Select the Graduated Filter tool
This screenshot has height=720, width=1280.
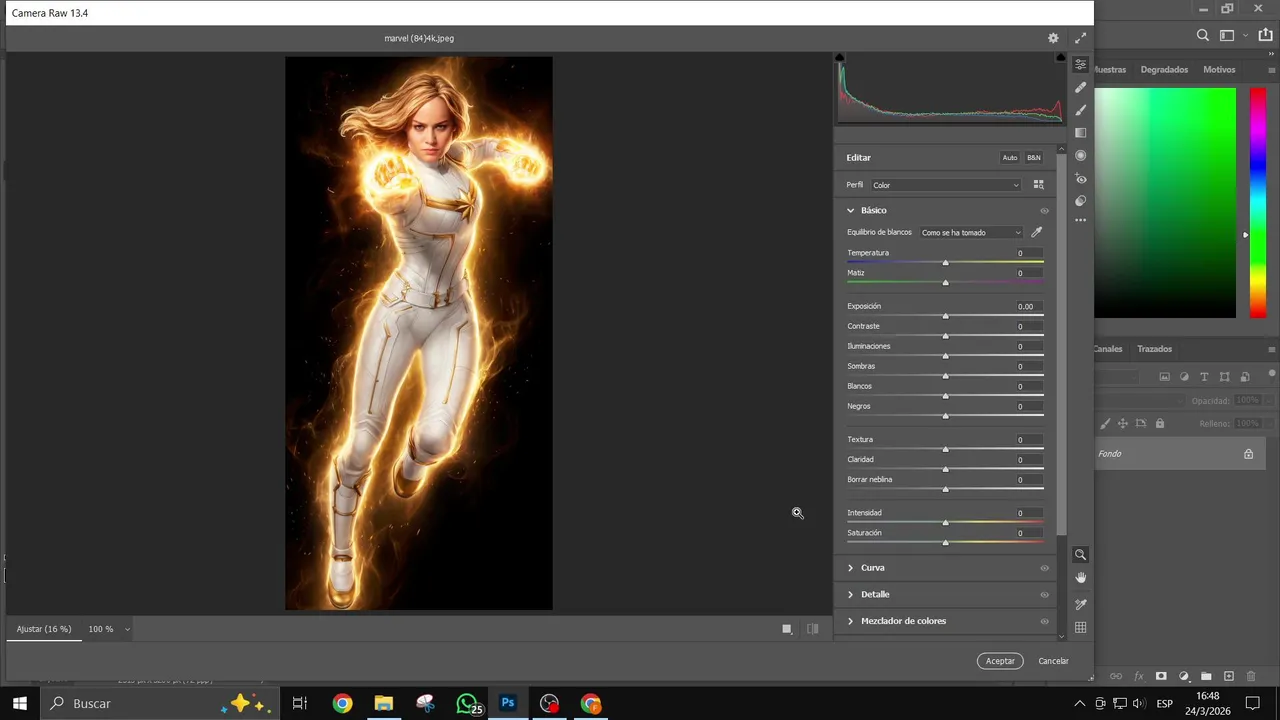click(1081, 133)
